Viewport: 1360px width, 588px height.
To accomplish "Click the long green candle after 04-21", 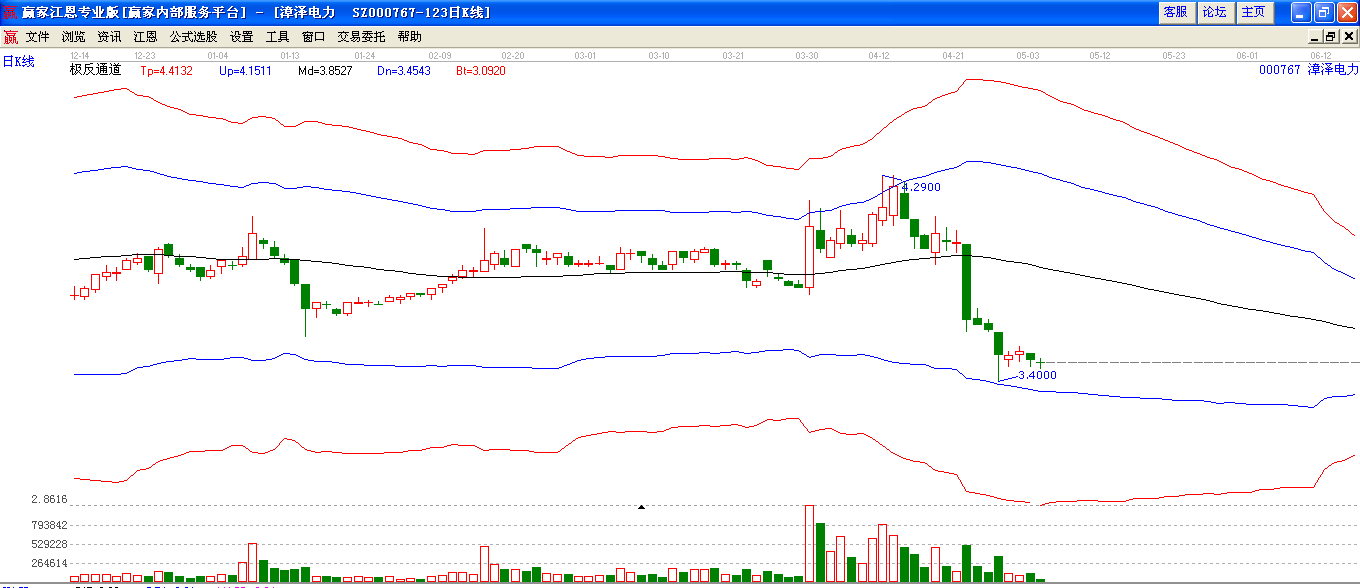I will point(967,282).
